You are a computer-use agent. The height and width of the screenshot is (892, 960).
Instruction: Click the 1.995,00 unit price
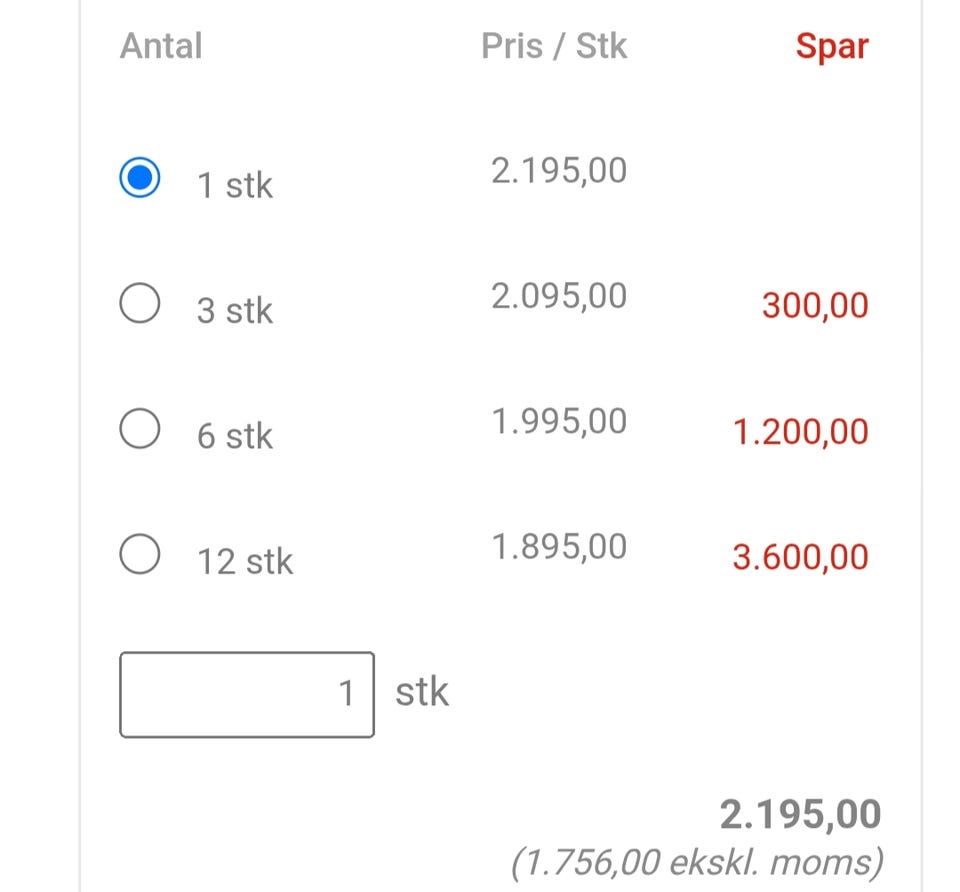559,421
